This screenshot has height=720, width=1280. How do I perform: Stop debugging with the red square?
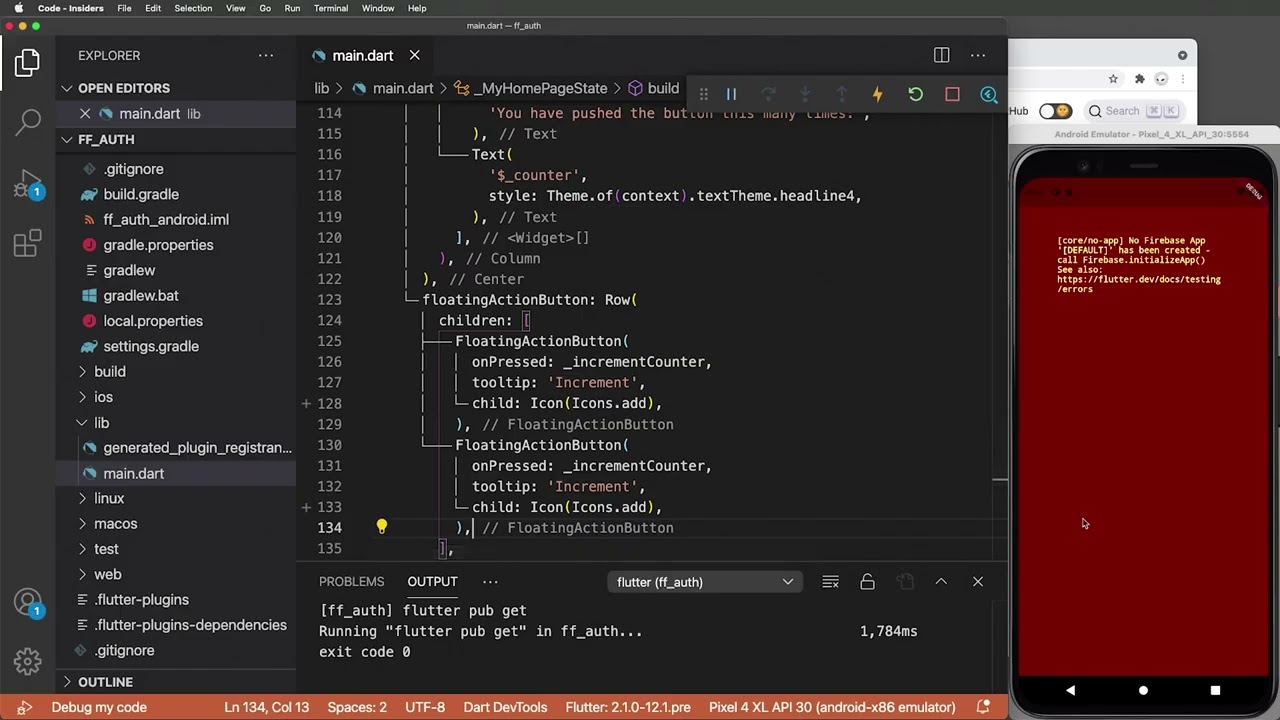[952, 94]
